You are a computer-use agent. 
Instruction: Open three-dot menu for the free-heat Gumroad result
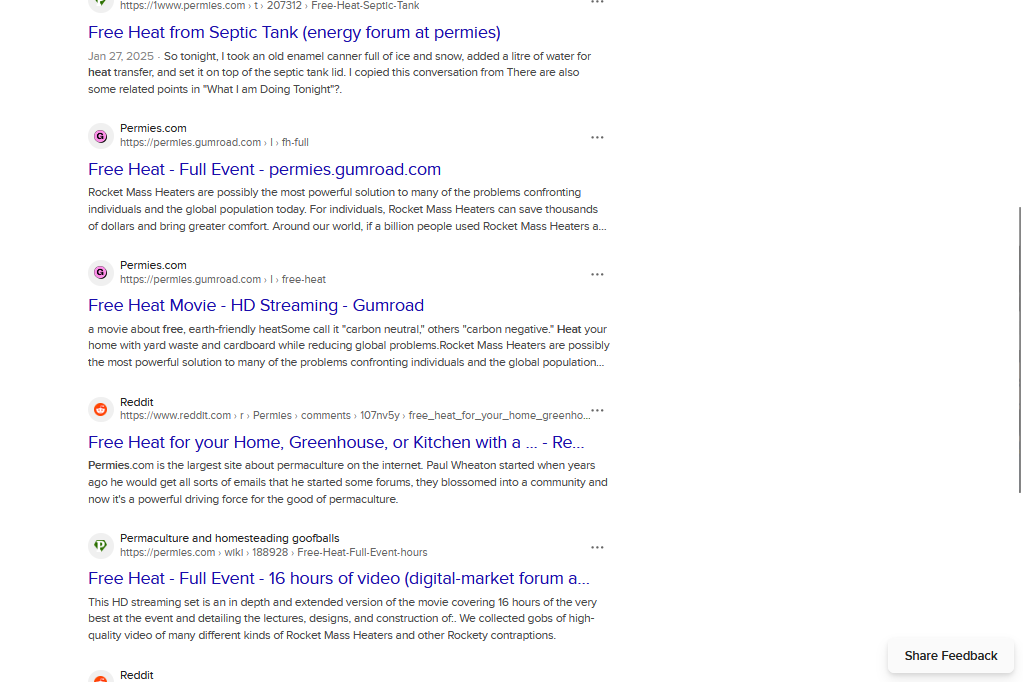click(597, 274)
